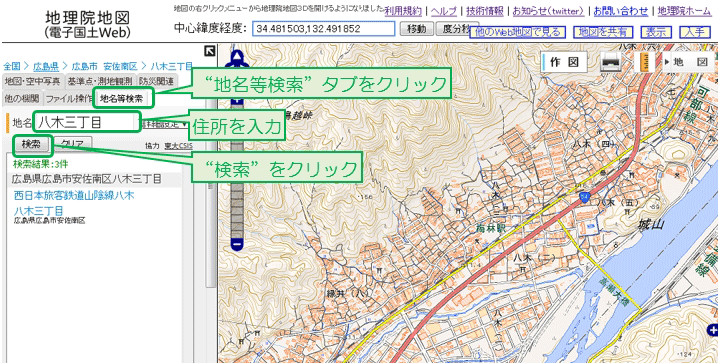Click 他のWeb地図で見る button
The height and width of the screenshot is (363, 718).
(517, 32)
